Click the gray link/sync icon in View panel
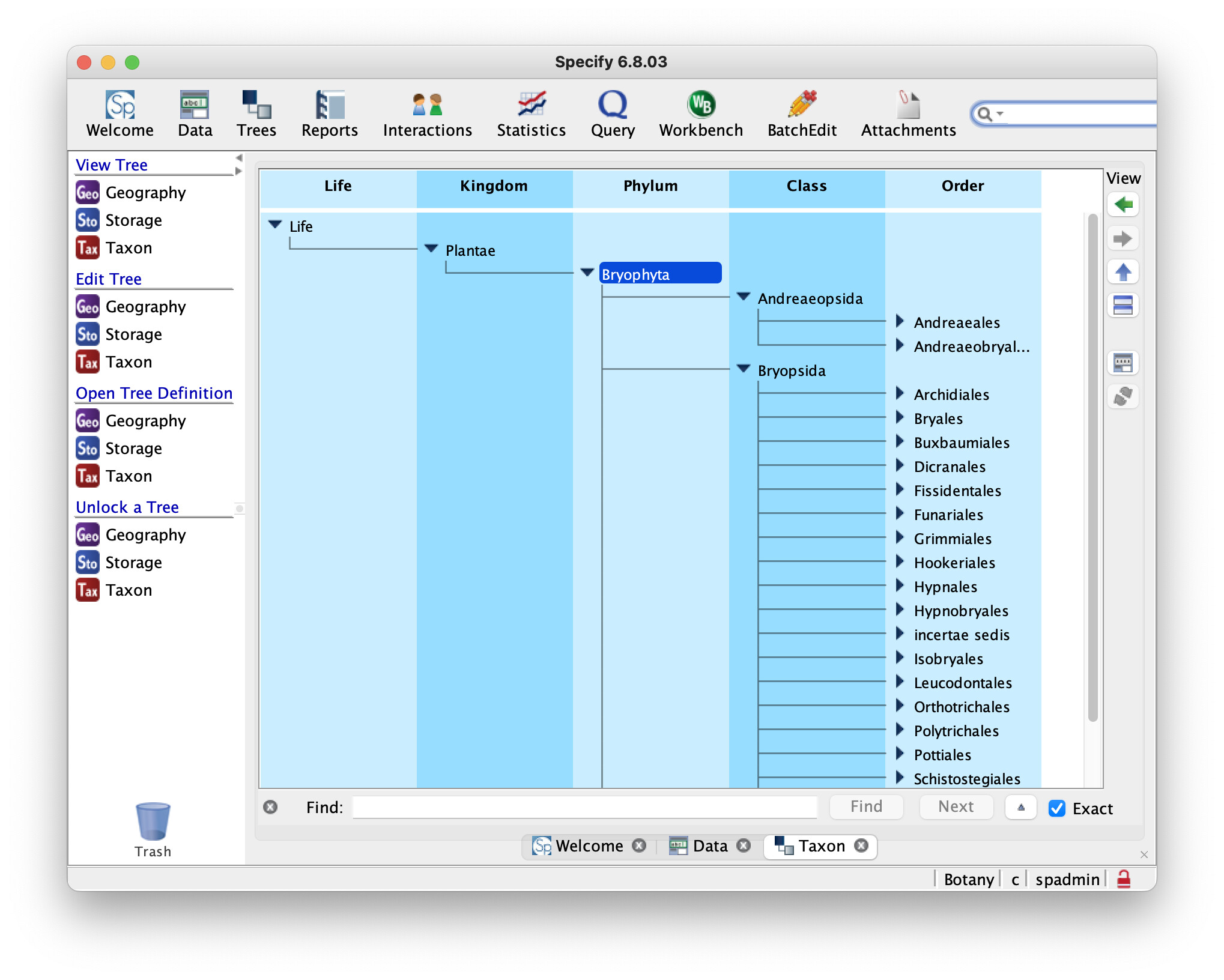 [1123, 396]
